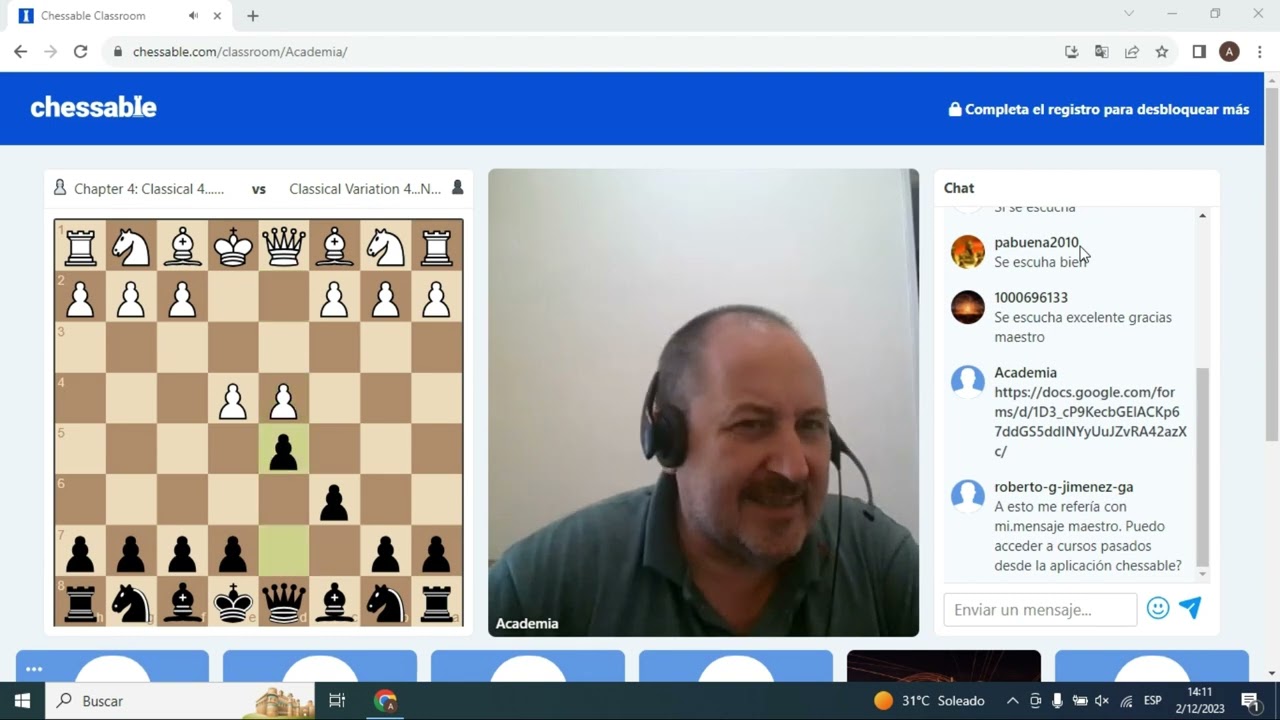
Task: Click the site lock icon in address bar
Action: [x=117, y=52]
